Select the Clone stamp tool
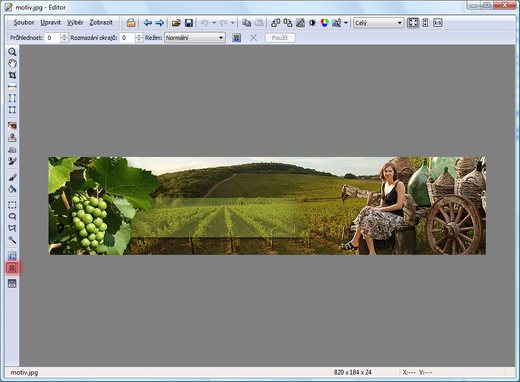This screenshot has width=520, height=382. pyautogui.click(x=12, y=137)
